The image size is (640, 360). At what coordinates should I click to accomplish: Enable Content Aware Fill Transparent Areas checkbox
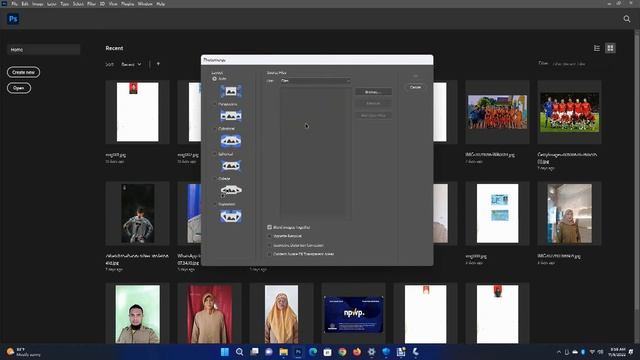[269, 254]
